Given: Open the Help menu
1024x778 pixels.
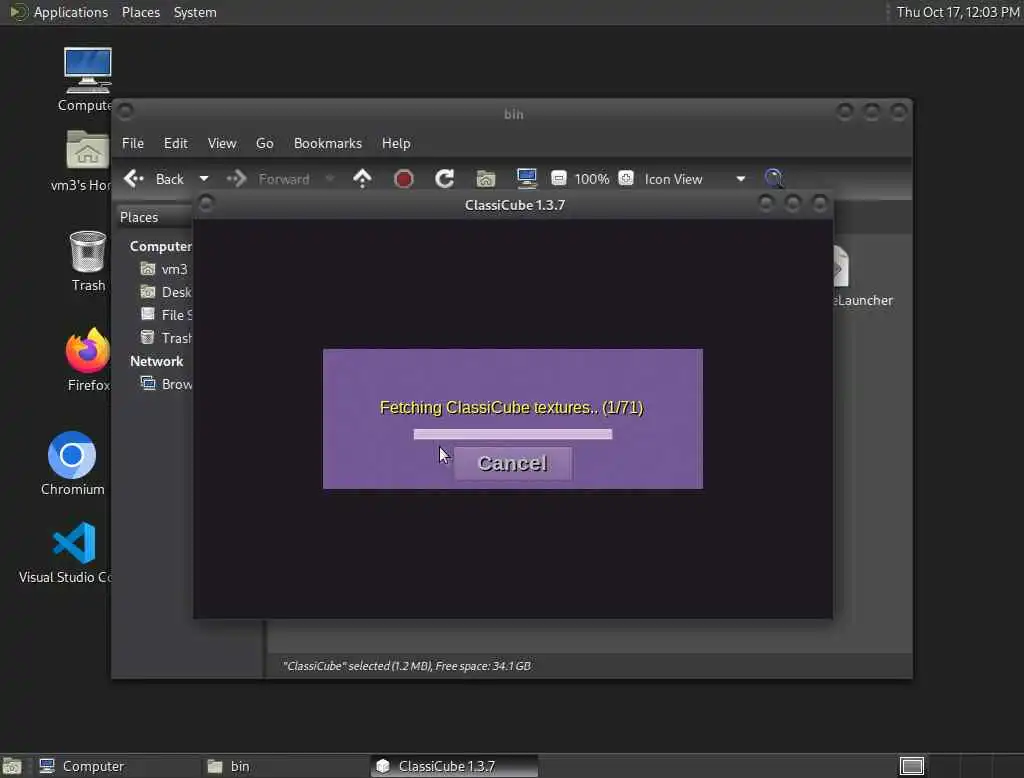Looking at the screenshot, I should click(396, 143).
